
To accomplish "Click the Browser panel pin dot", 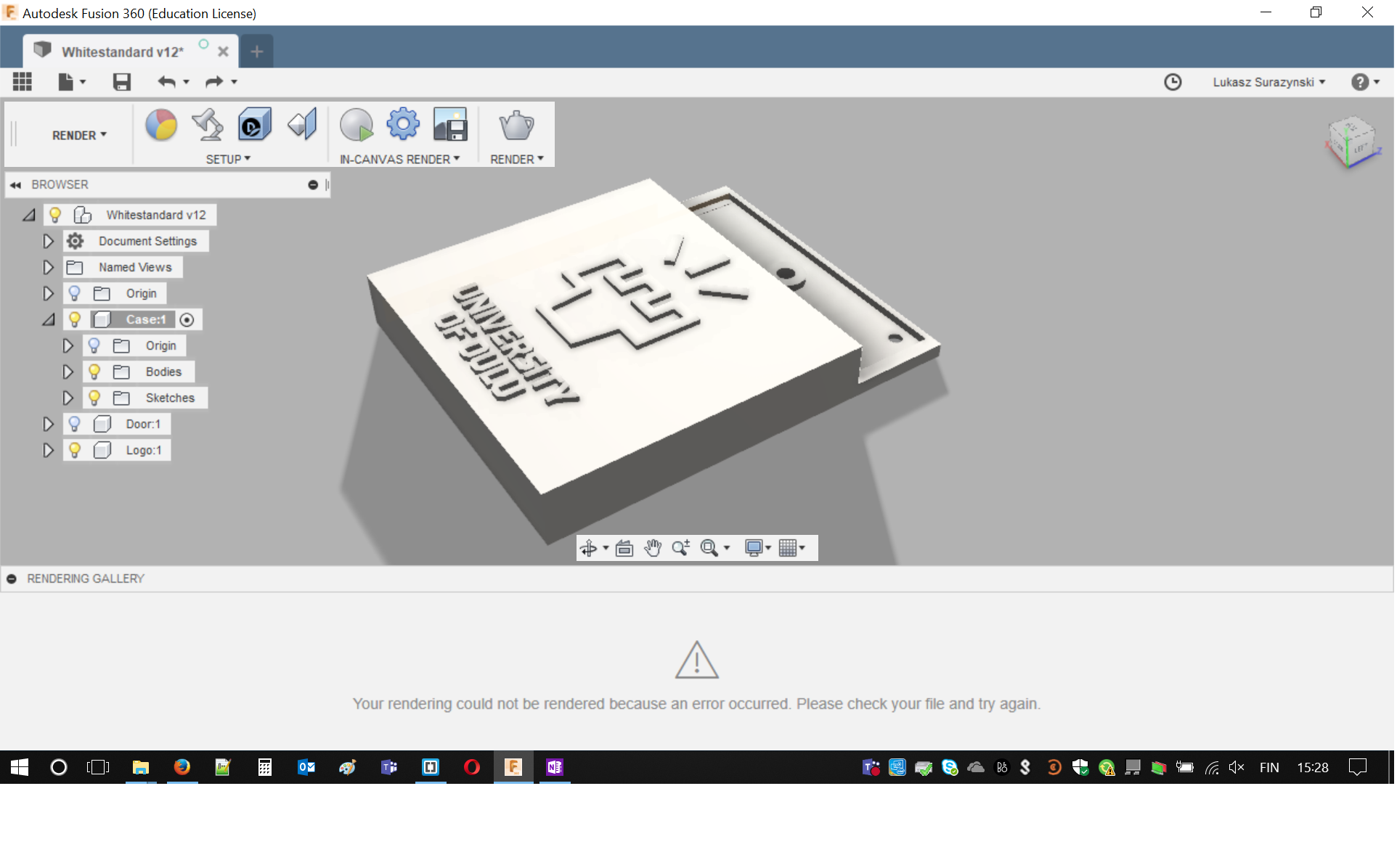I will coord(313,185).
